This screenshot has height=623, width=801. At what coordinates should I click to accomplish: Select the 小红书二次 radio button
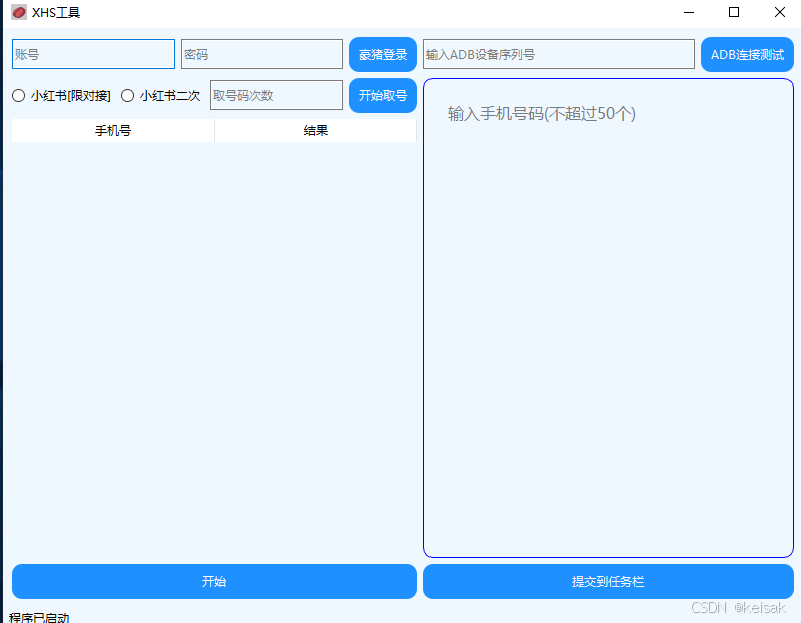(x=127, y=95)
